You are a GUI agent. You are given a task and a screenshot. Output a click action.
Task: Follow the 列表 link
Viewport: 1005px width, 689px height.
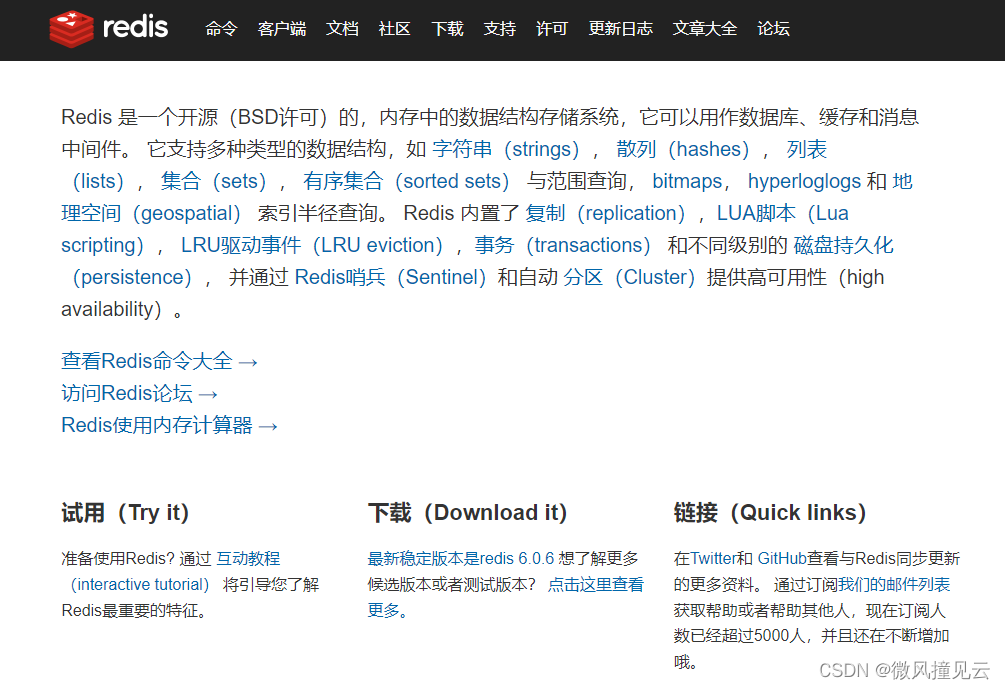click(807, 149)
